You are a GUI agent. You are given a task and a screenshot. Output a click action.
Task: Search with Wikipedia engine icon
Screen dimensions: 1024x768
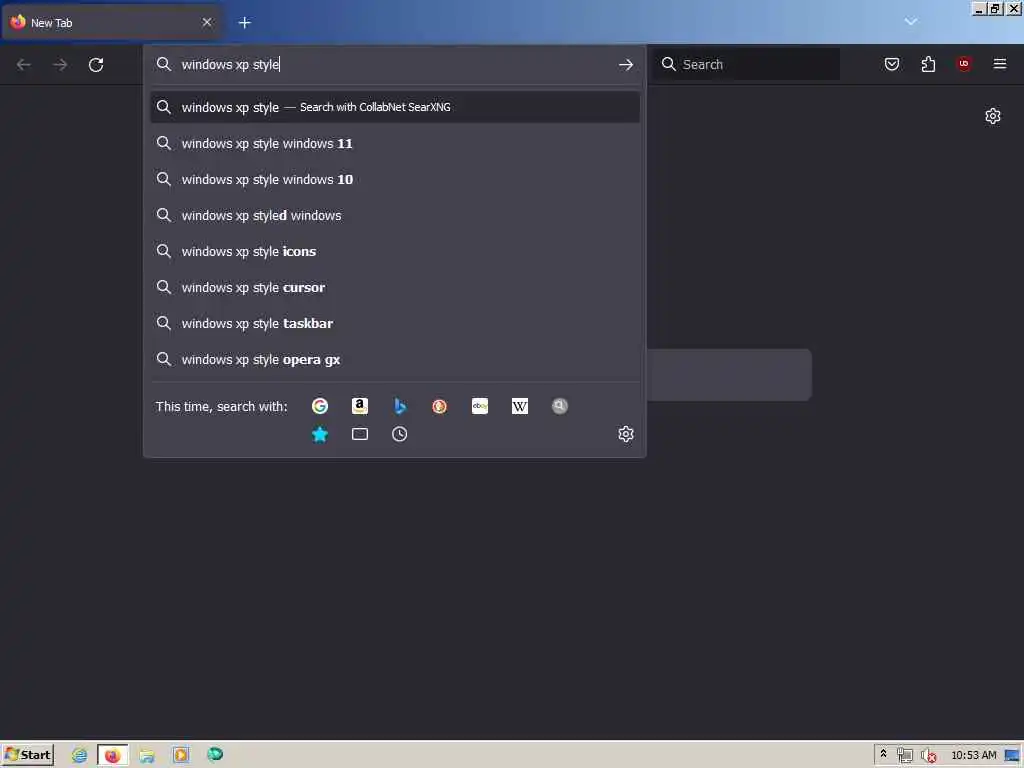coord(520,406)
